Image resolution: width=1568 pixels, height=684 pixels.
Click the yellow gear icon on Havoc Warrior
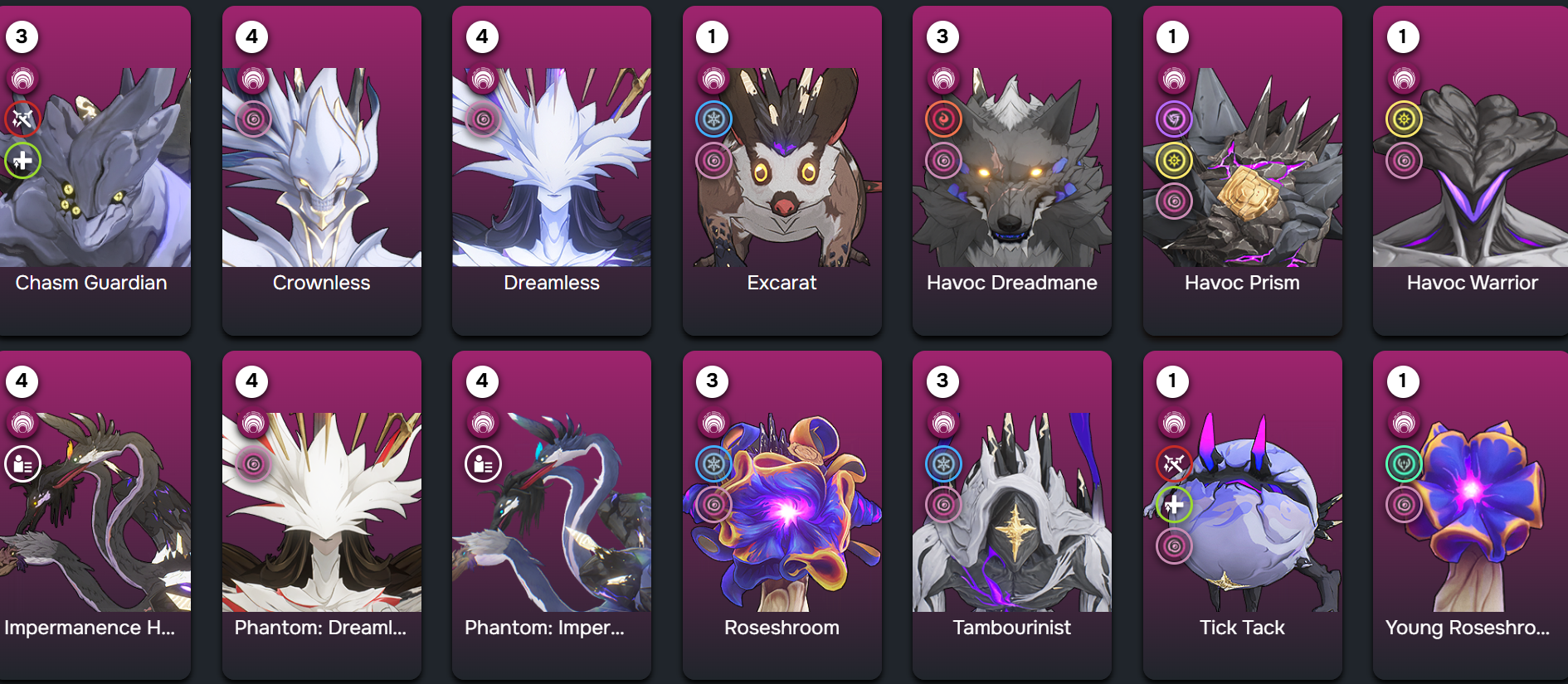pyautogui.click(x=1404, y=119)
